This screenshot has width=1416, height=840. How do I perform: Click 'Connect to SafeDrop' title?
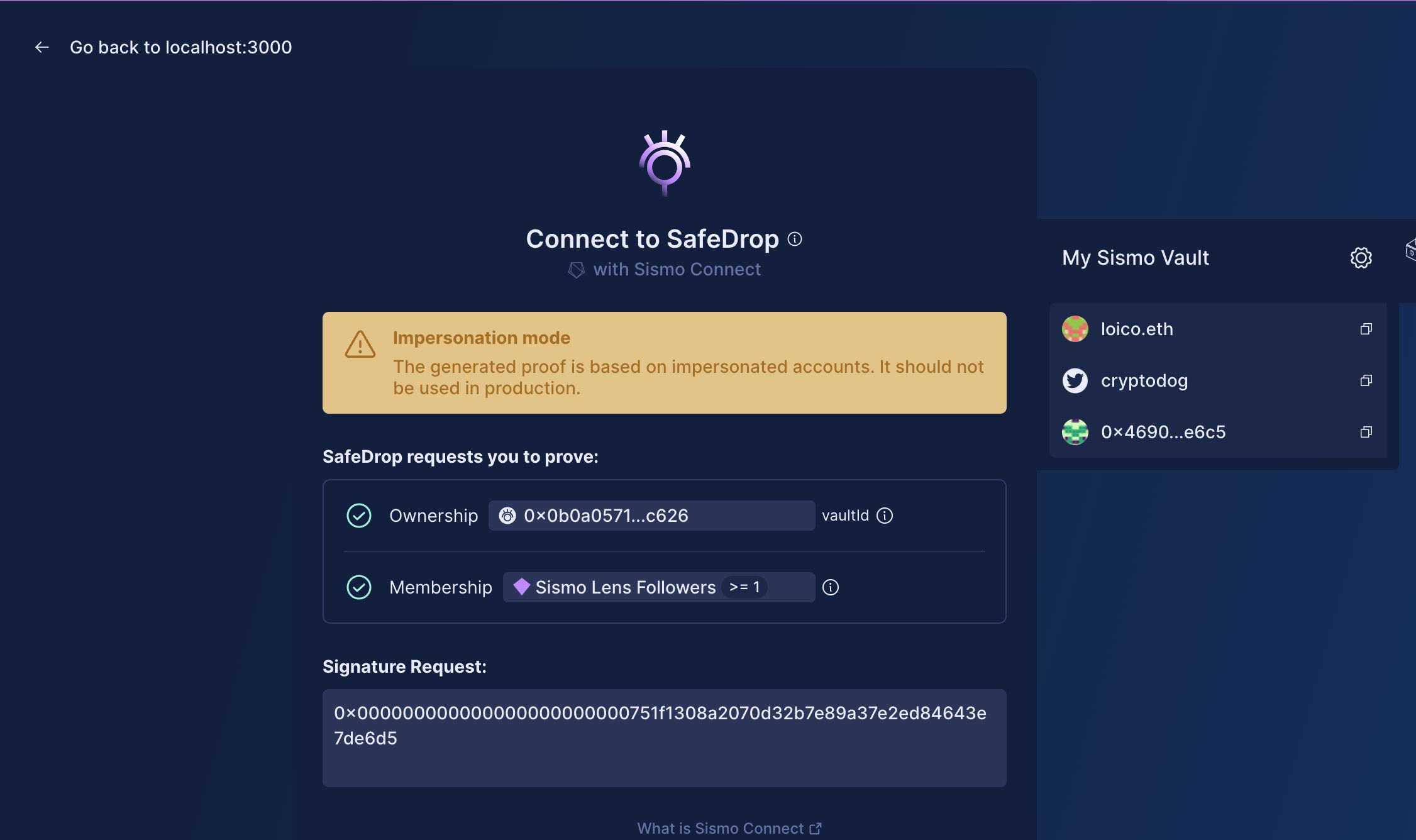click(x=652, y=239)
